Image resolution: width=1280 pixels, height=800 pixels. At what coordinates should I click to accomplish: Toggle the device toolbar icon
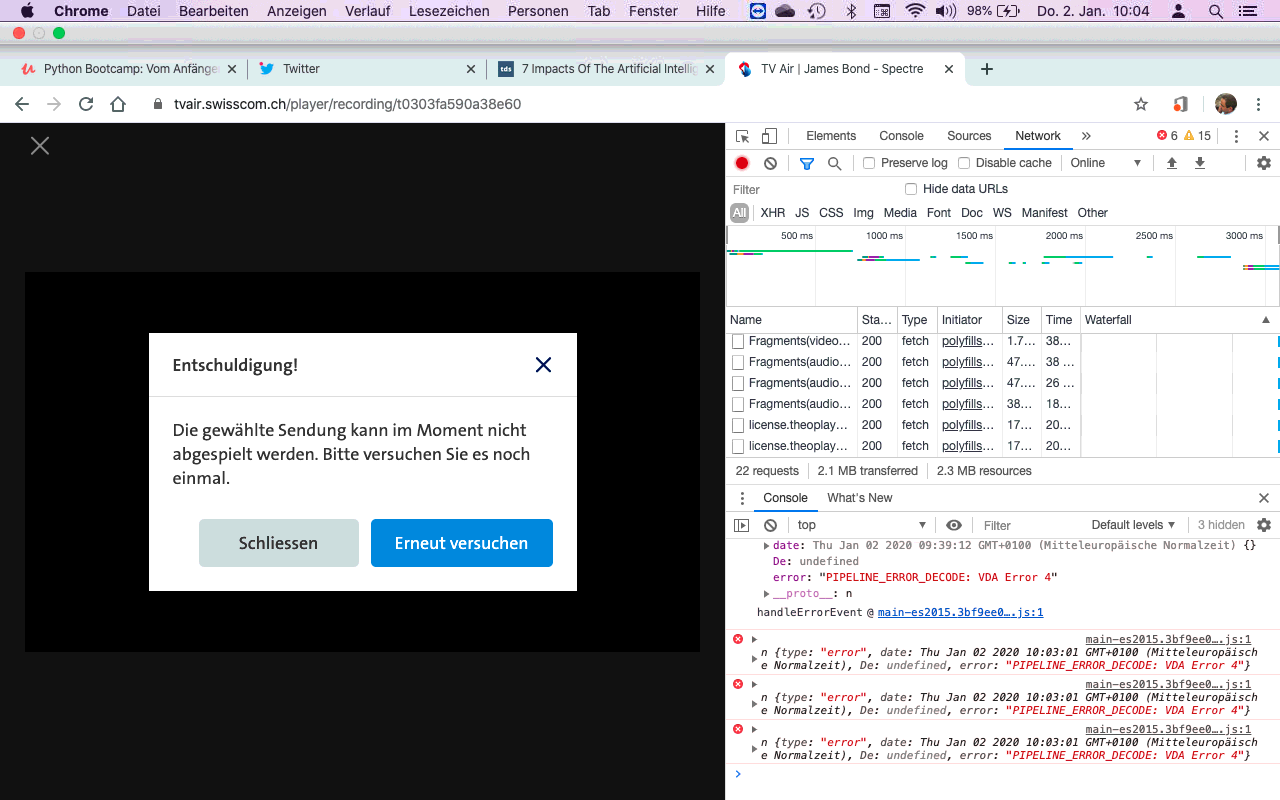pos(769,136)
